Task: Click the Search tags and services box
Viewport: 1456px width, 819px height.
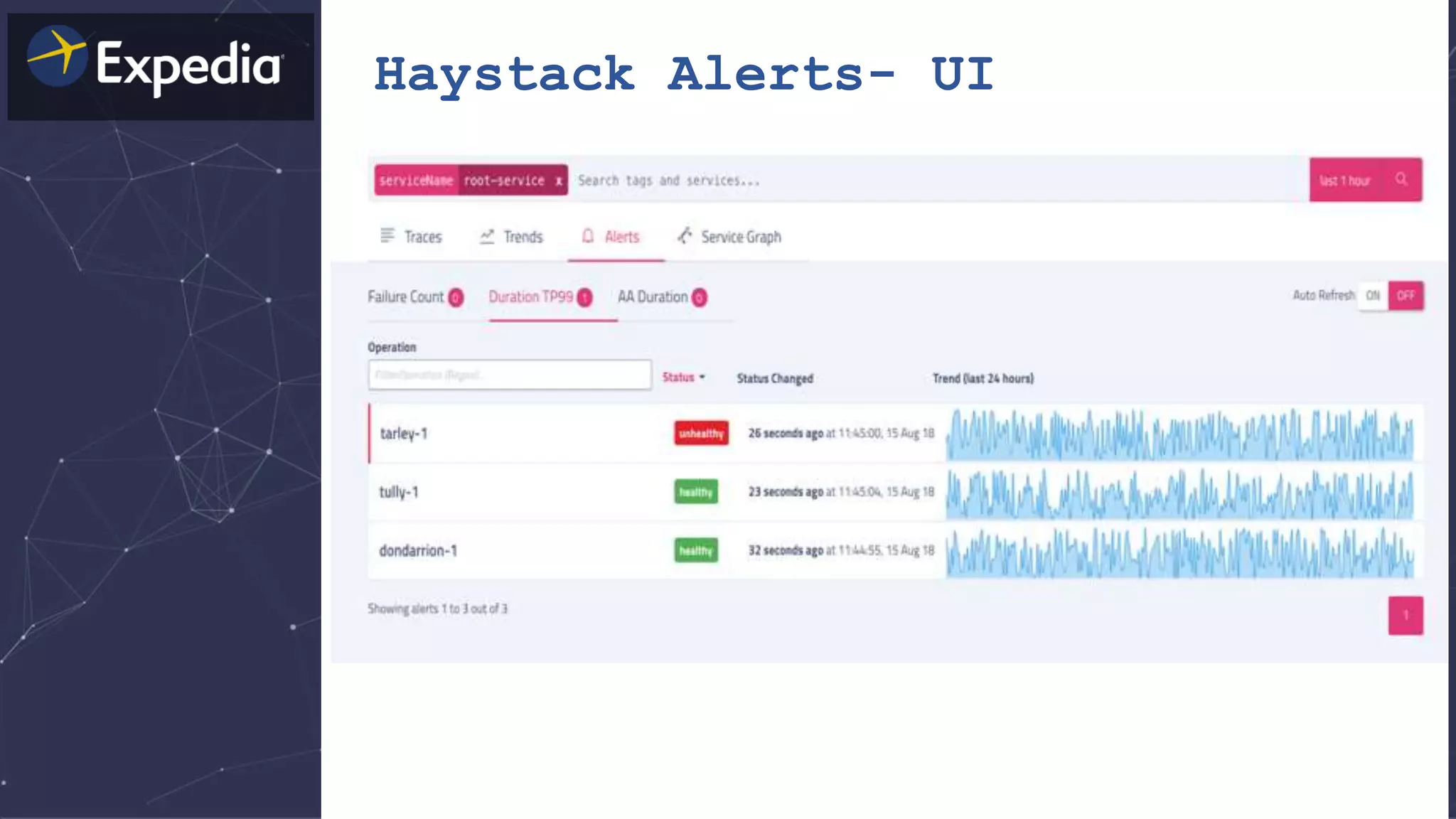Action: [x=924, y=181]
